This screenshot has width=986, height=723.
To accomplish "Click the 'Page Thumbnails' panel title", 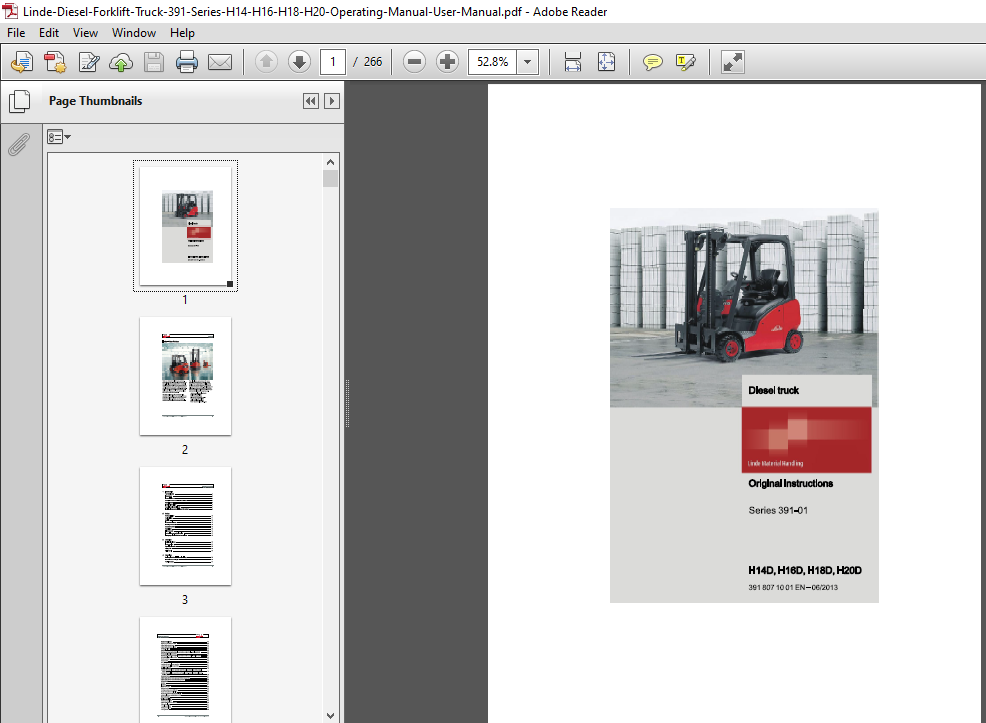I will point(96,101).
